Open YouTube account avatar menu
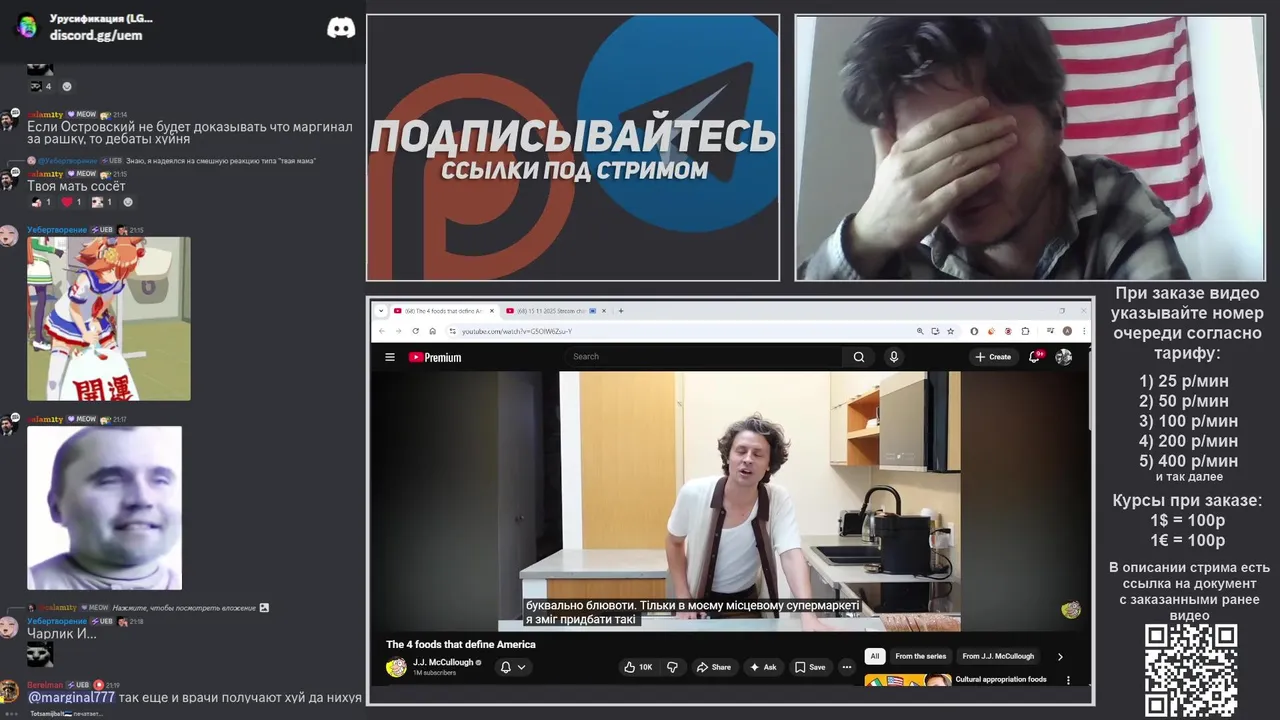 [1064, 357]
